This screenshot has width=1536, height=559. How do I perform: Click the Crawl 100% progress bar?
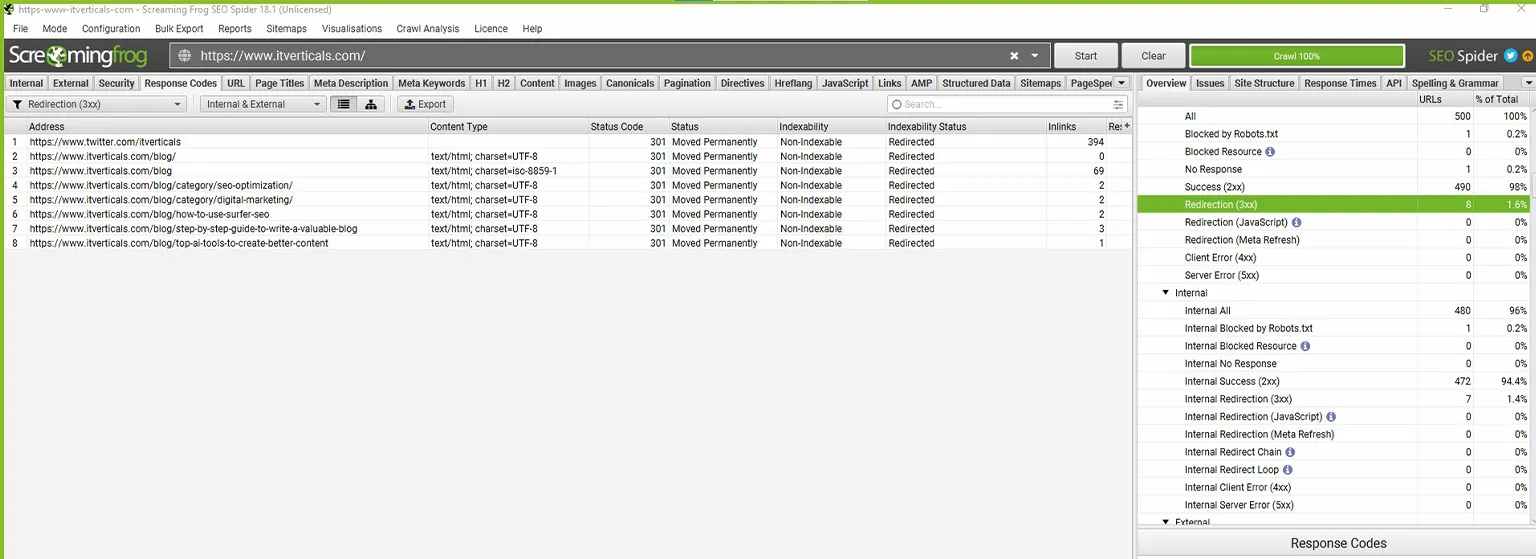1296,56
